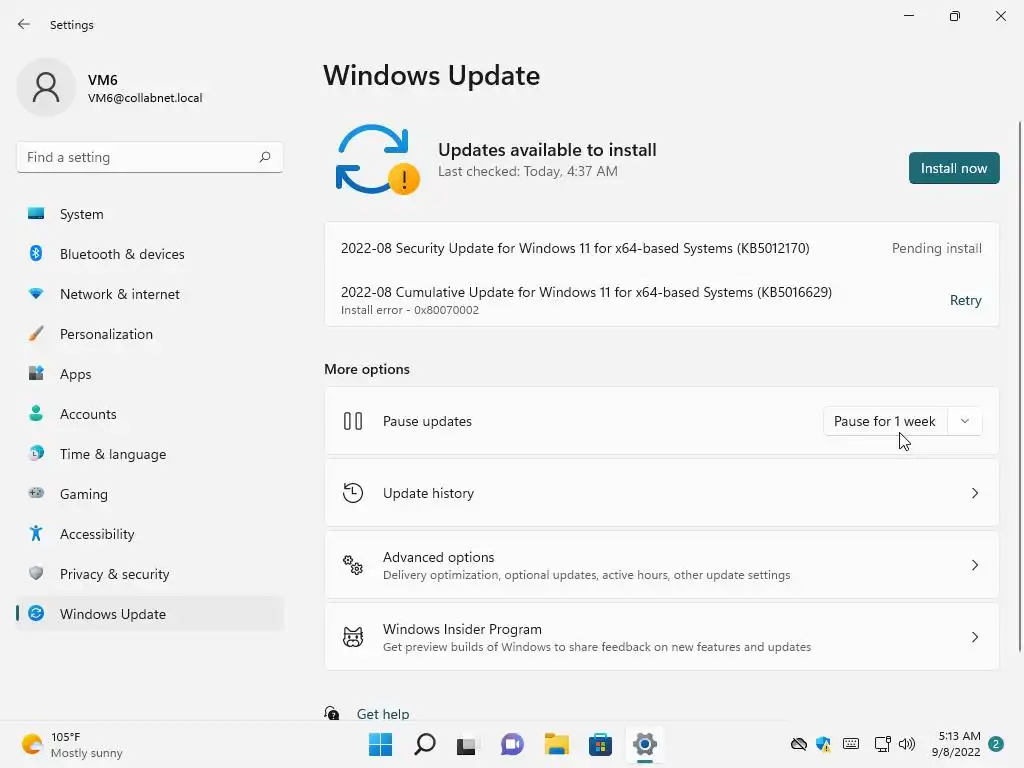Click the Pending install status text

click(936, 248)
